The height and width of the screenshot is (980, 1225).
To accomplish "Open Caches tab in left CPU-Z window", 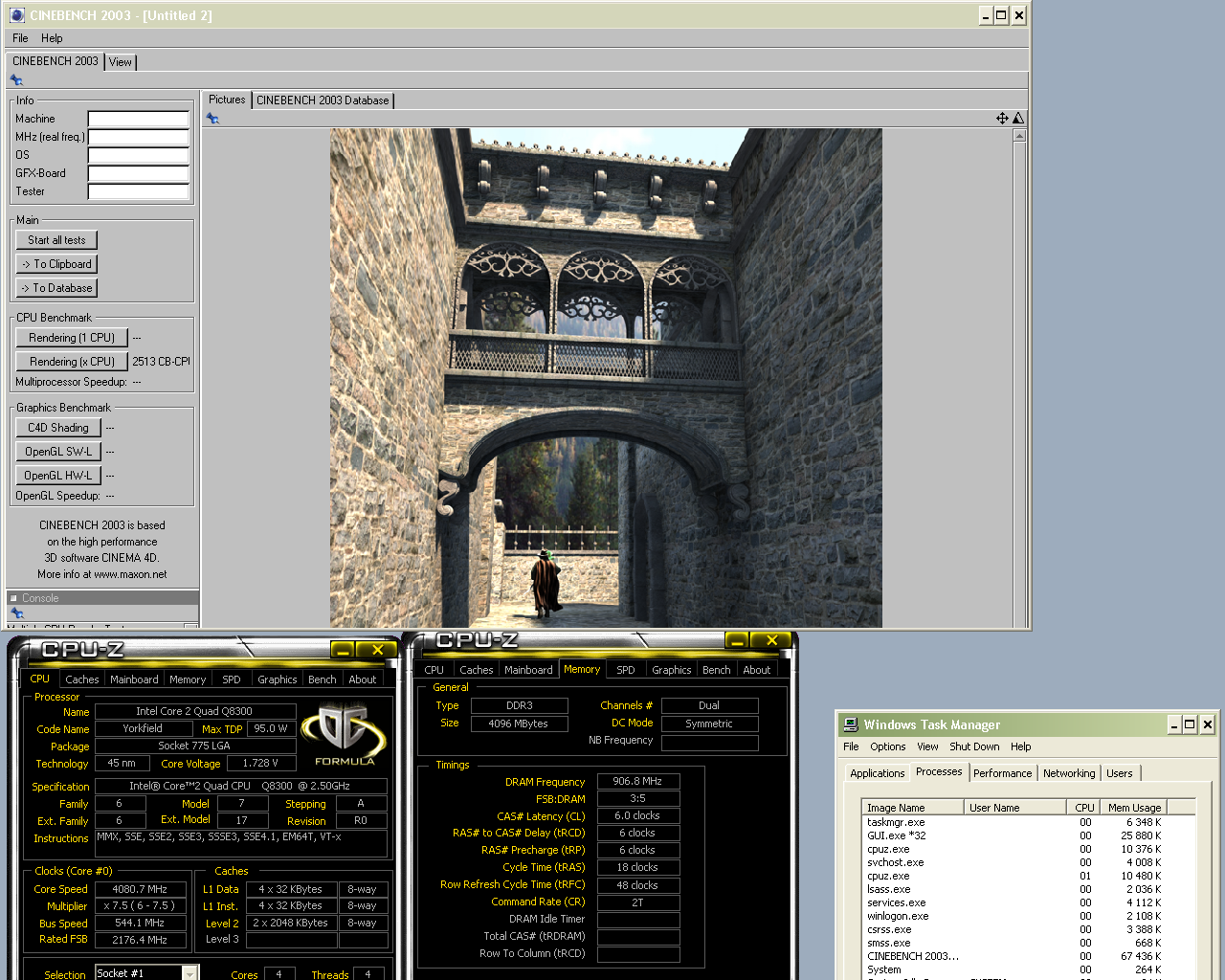I will click(82, 679).
